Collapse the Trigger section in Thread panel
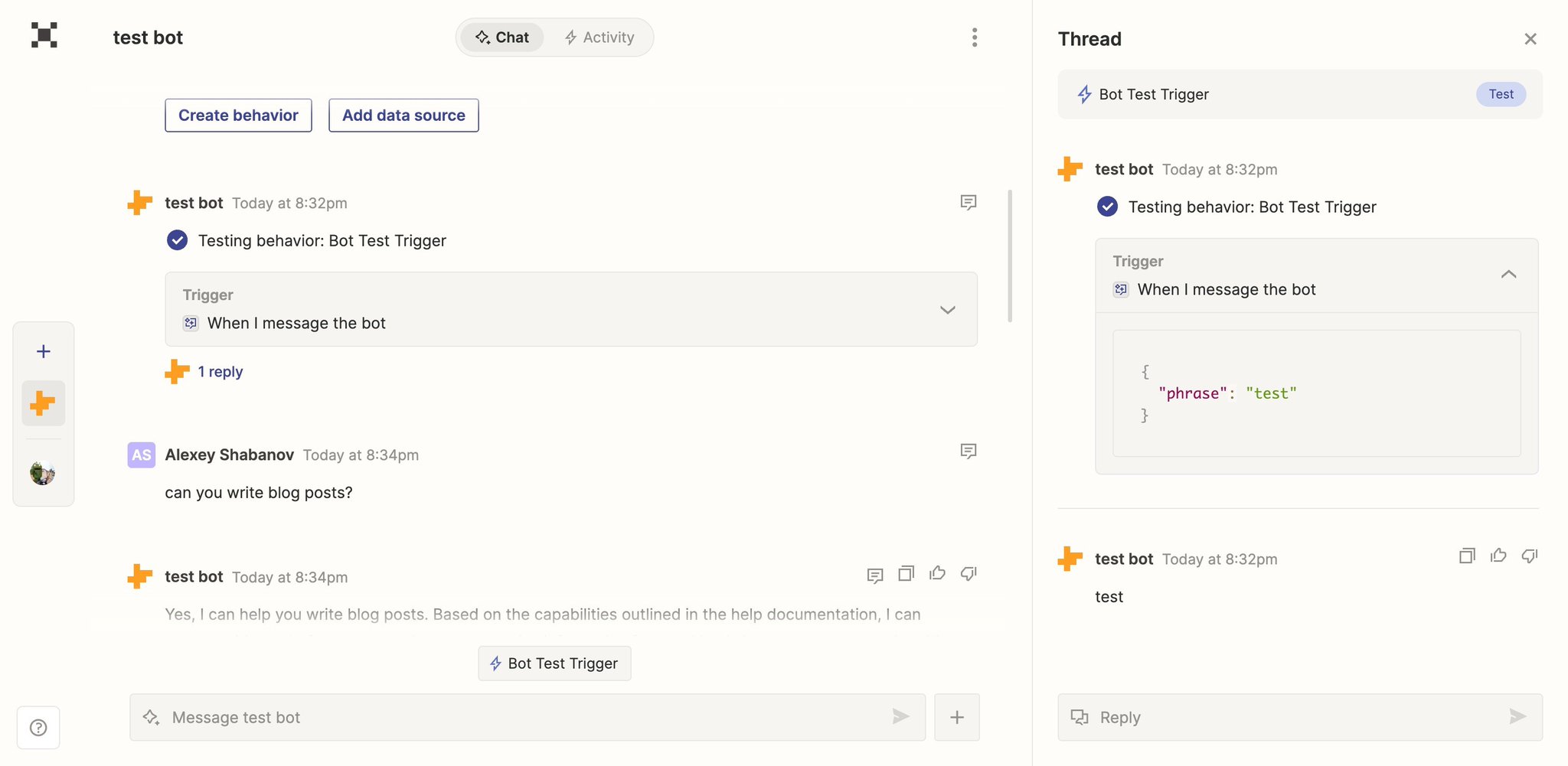The height and width of the screenshot is (766, 1568). point(1508,275)
